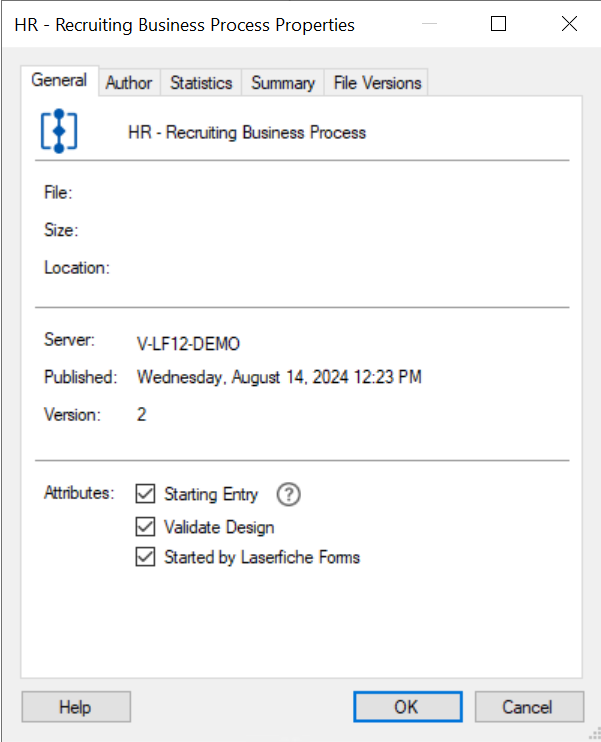Disable Started by Laserfiche Forms checkbox
601x742 pixels.
pyautogui.click(x=146, y=558)
